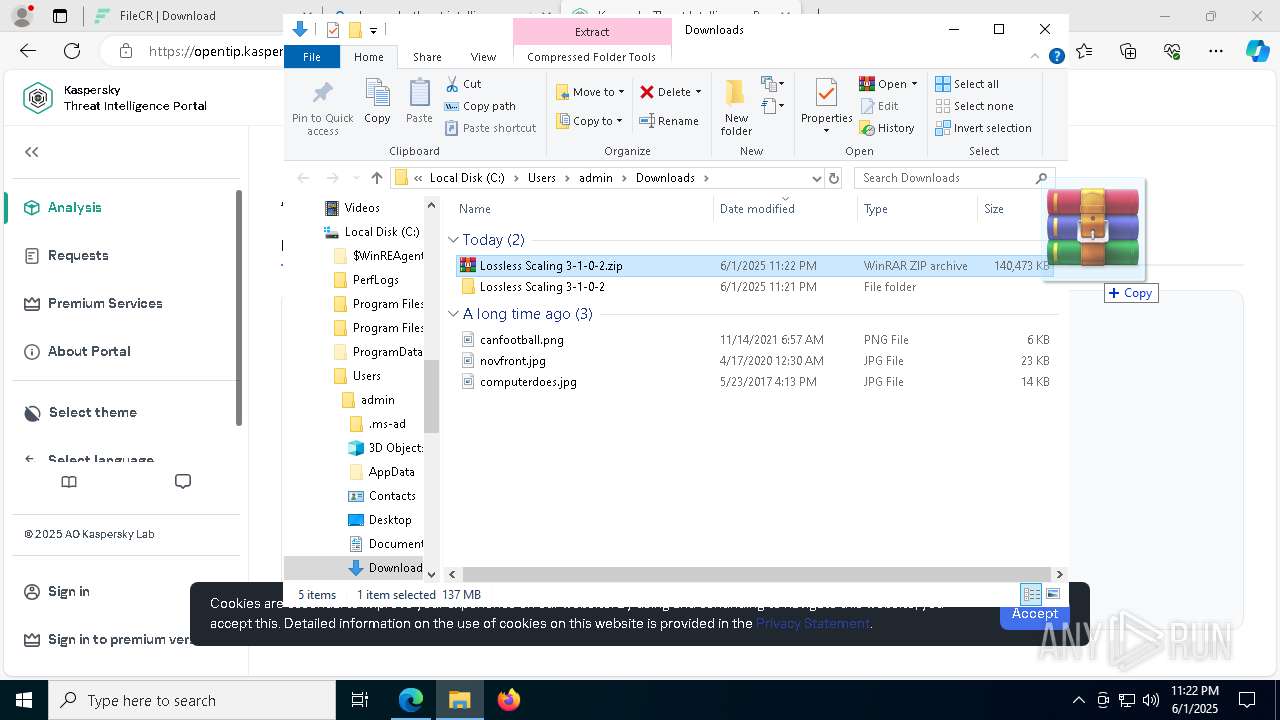This screenshot has width=1280, height=720.
Task: Open address bar history dropdown
Action: pos(816,178)
